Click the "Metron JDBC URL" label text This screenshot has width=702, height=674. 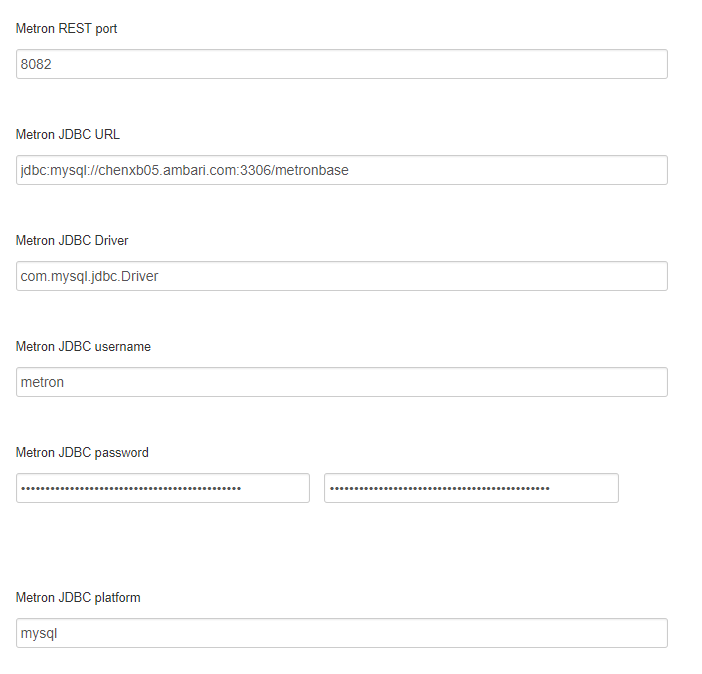pos(68,135)
